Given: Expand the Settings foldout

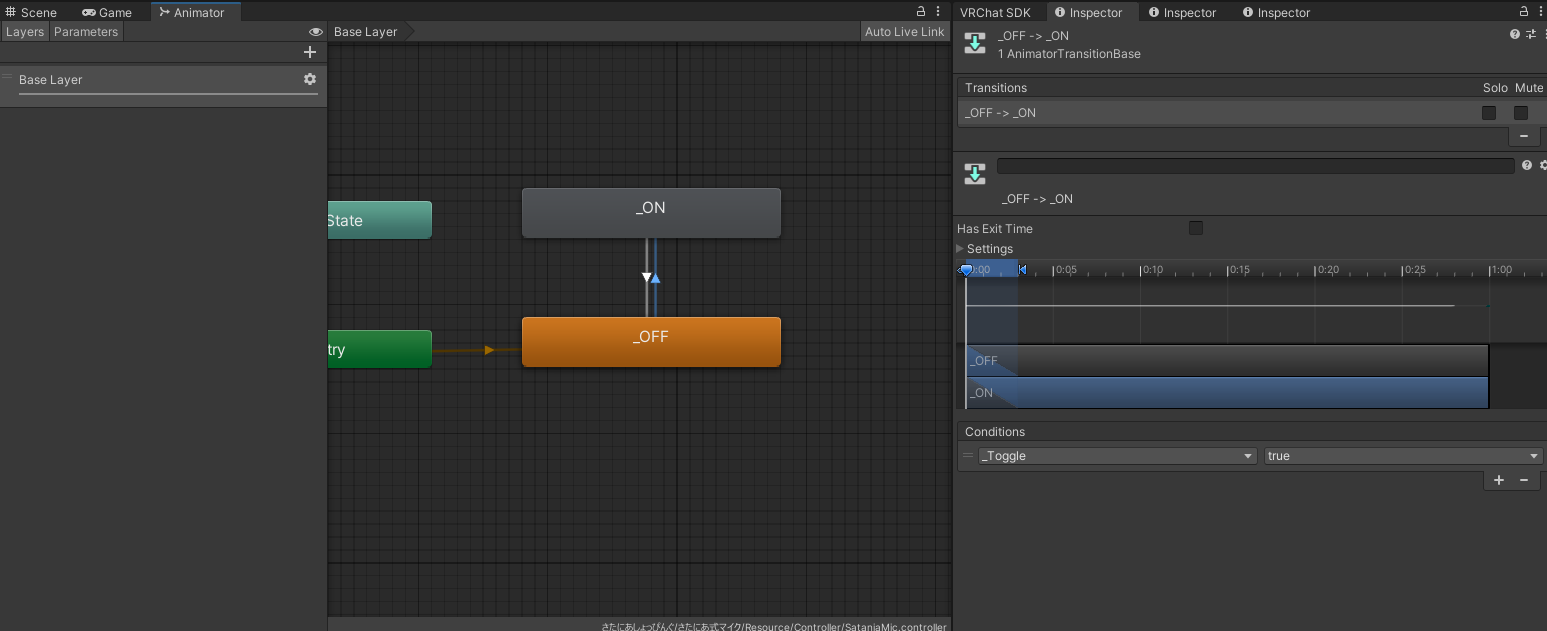Looking at the screenshot, I should pyautogui.click(x=961, y=248).
